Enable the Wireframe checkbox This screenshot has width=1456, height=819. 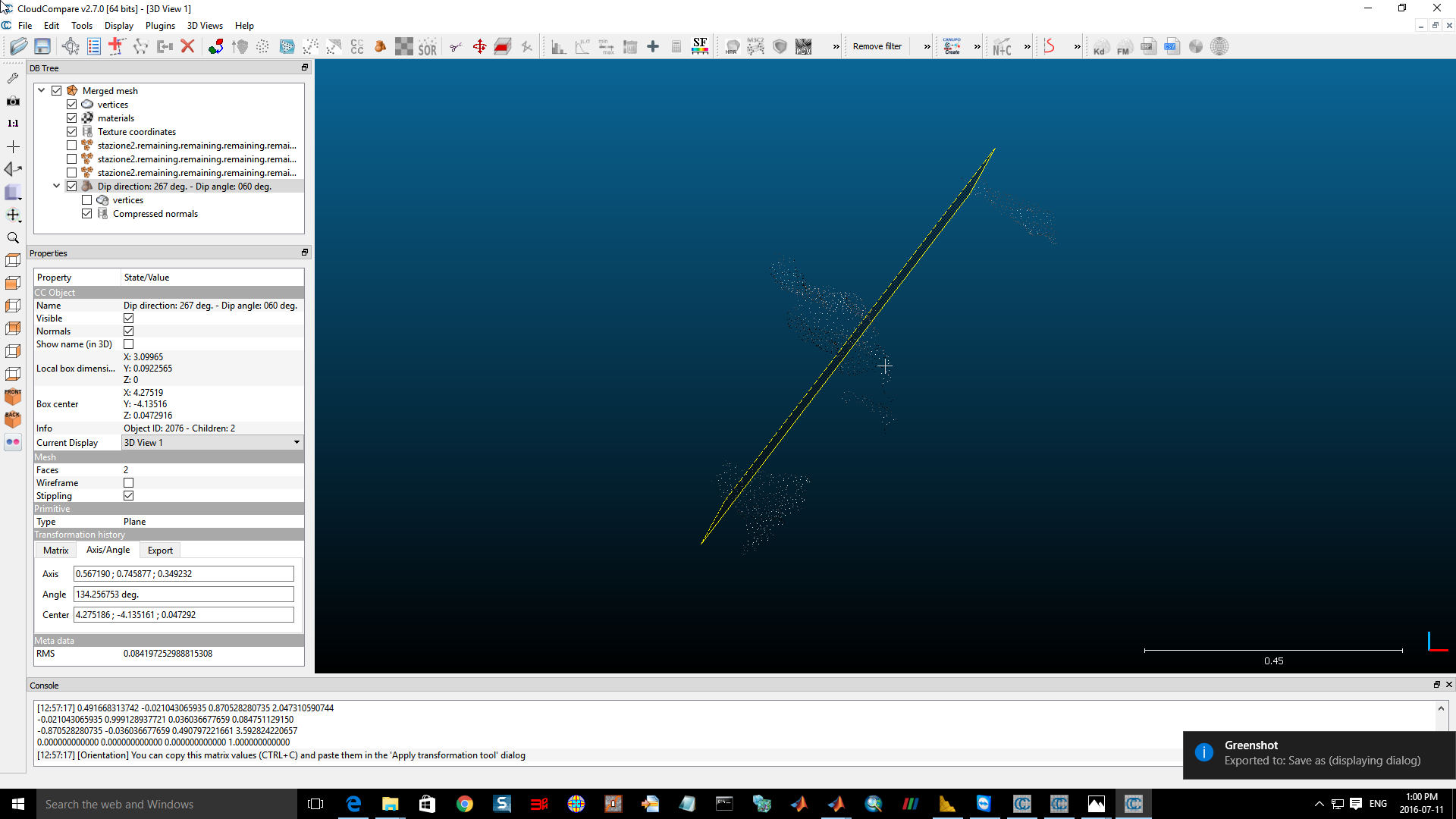coord(129,483)
